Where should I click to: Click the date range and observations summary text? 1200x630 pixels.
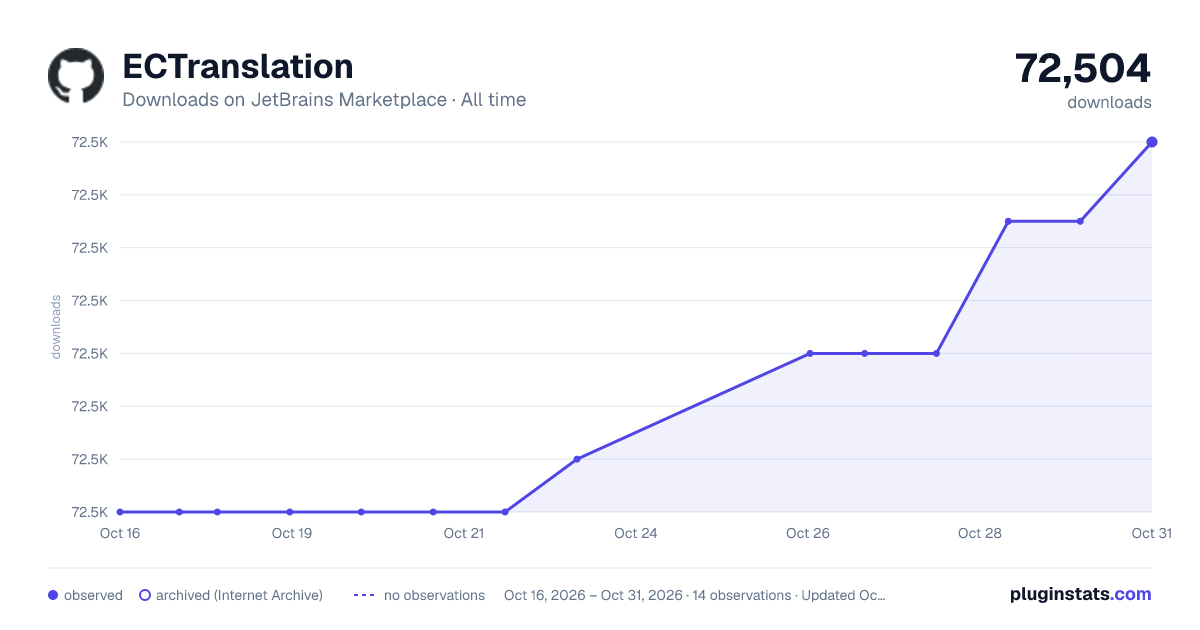click(695, 595)
